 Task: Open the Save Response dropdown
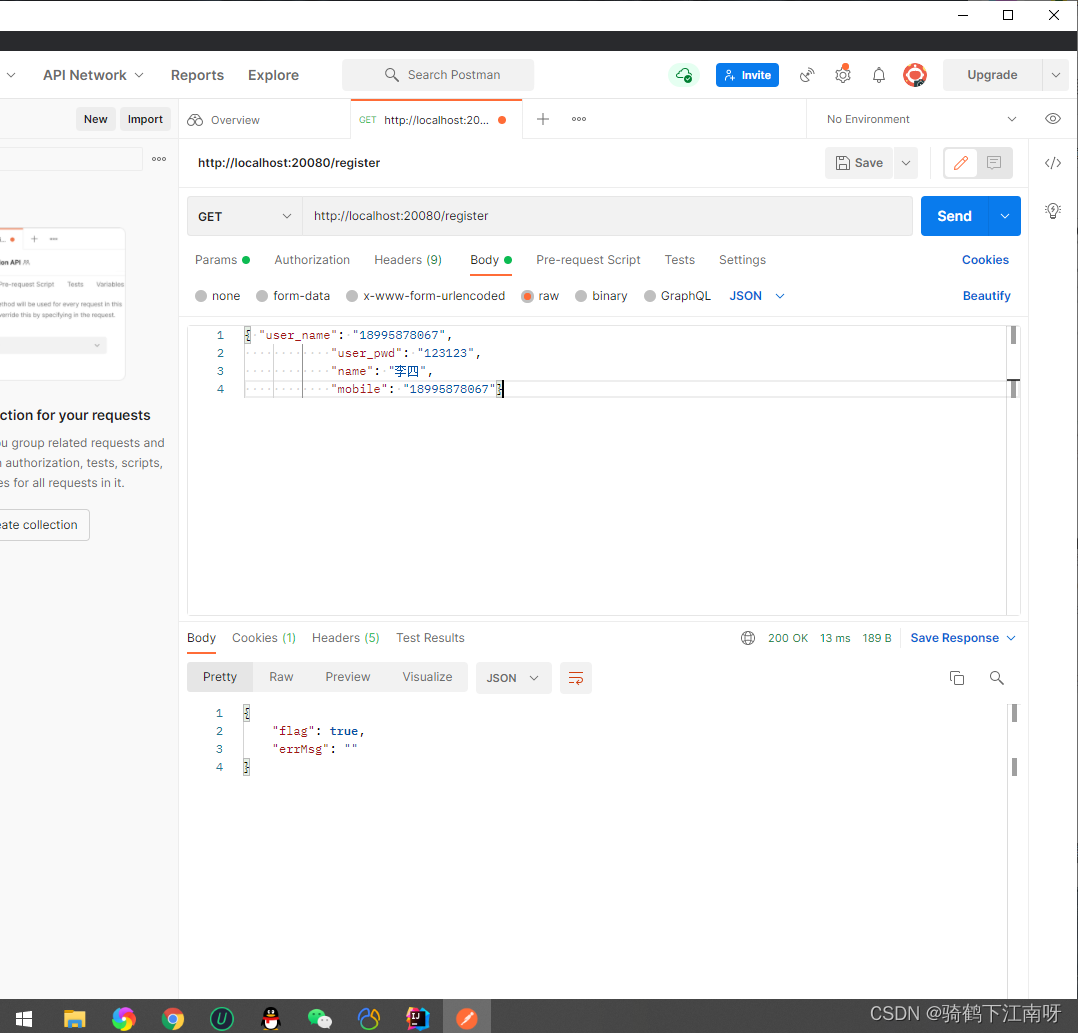click(962, 638)
